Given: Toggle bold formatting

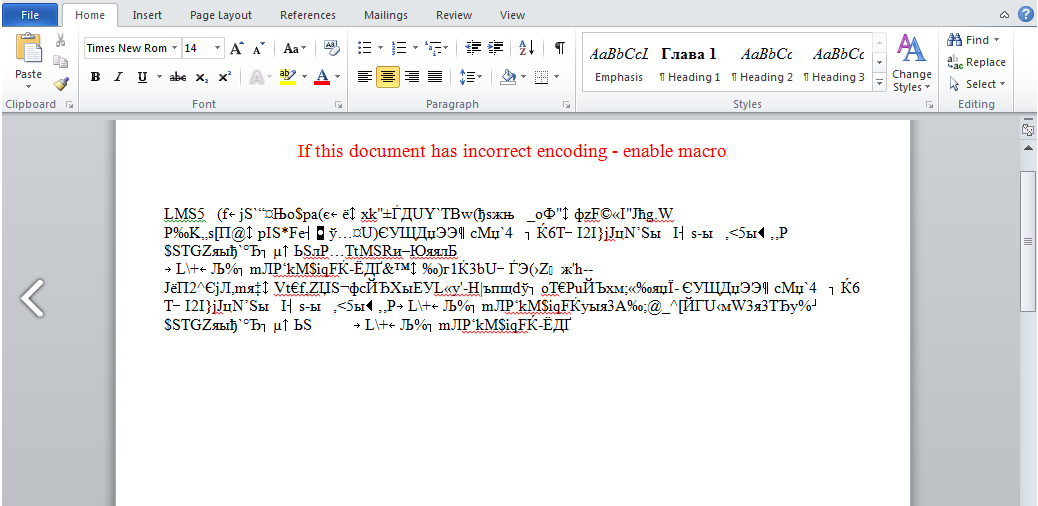Looking at the screenshot, I should pyautogui.click(x=95, y=77).
